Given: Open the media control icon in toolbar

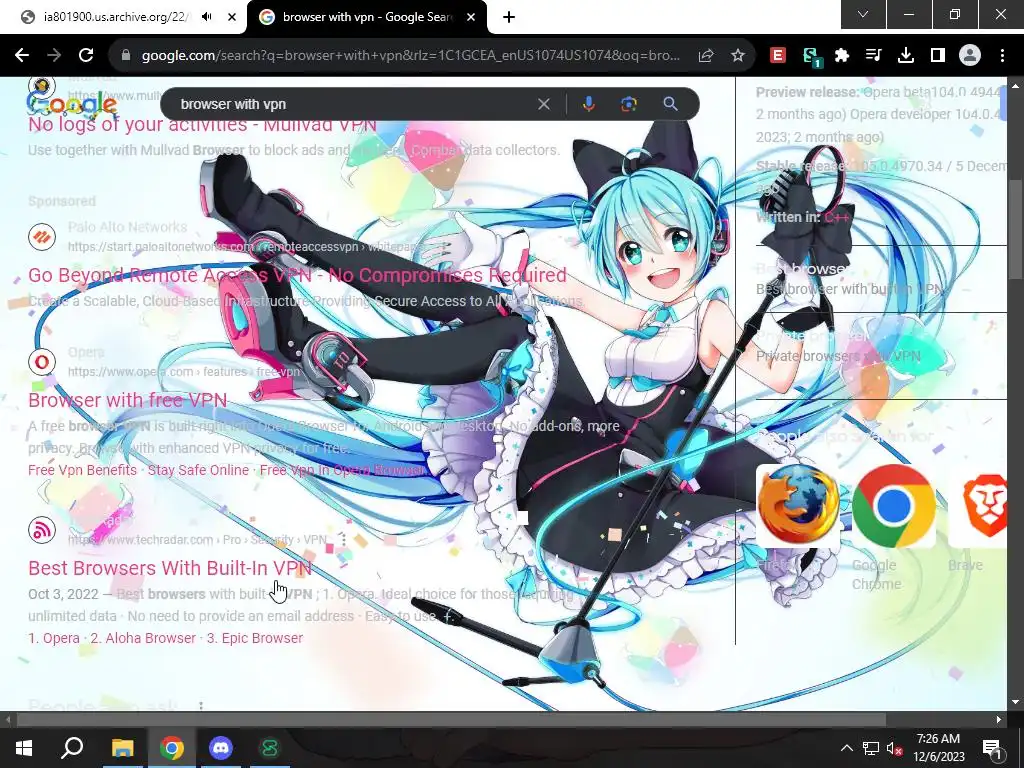Looking at the screenshot, I should [x=873, y=56].
